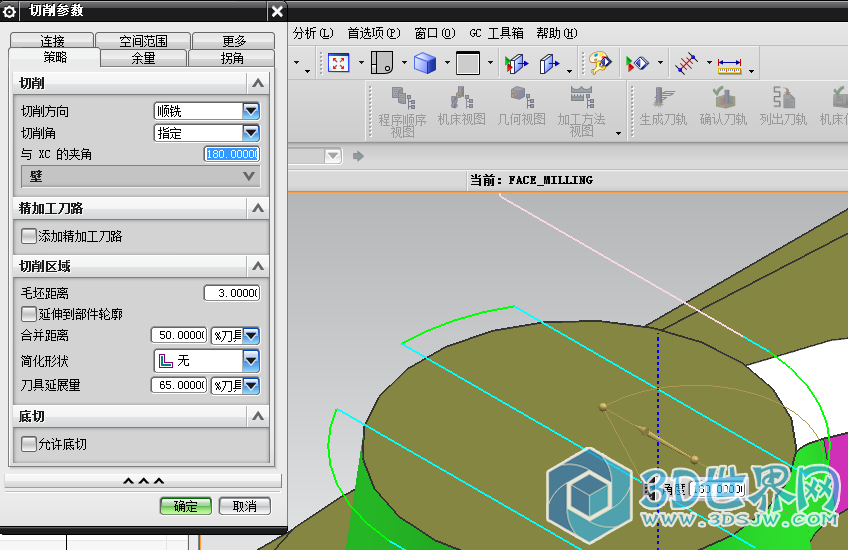Image resolution: width=848 pixels, height=550 pixels.
Task: Click the Fit view icon in toolbar
Action: pos(338,63)
